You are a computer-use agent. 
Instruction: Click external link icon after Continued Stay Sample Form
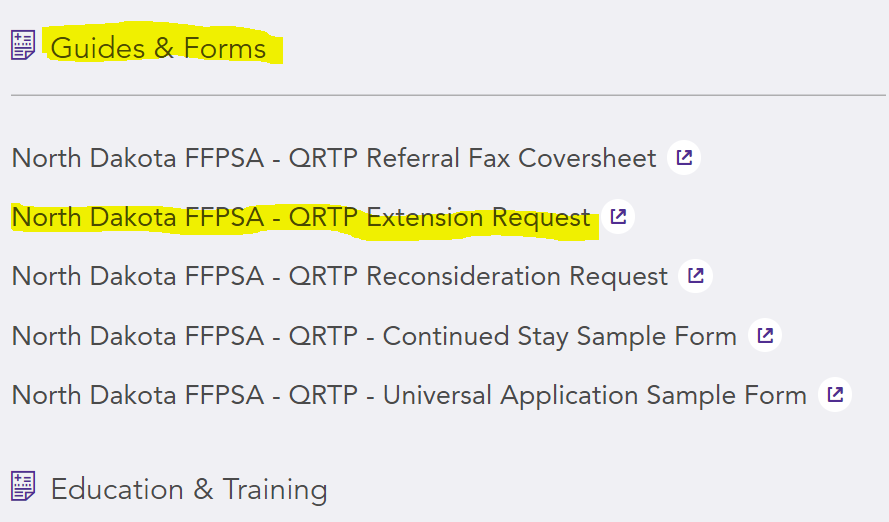tap(765, 336)
